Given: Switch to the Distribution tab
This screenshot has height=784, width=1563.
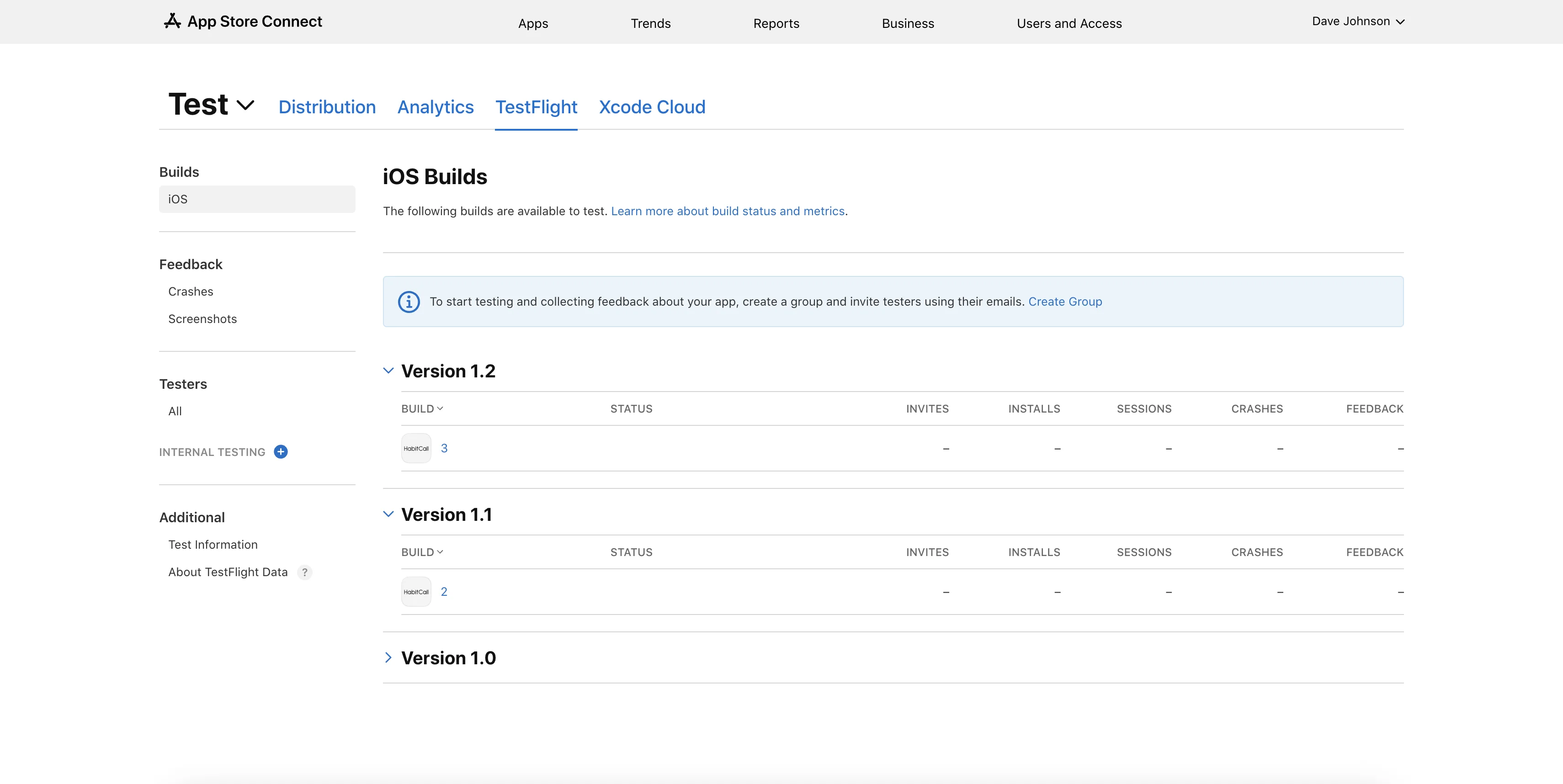Looking at the screenshot, I should [x=327, y=107].
